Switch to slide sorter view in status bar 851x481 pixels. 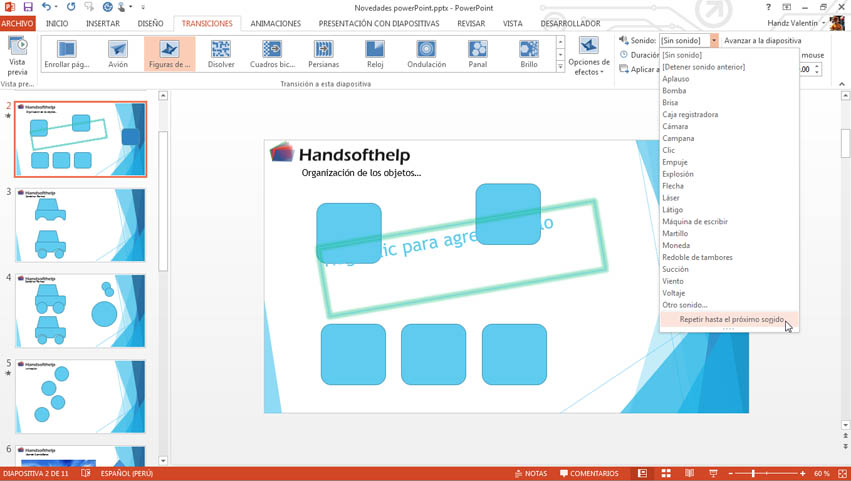tap(666, 473)
